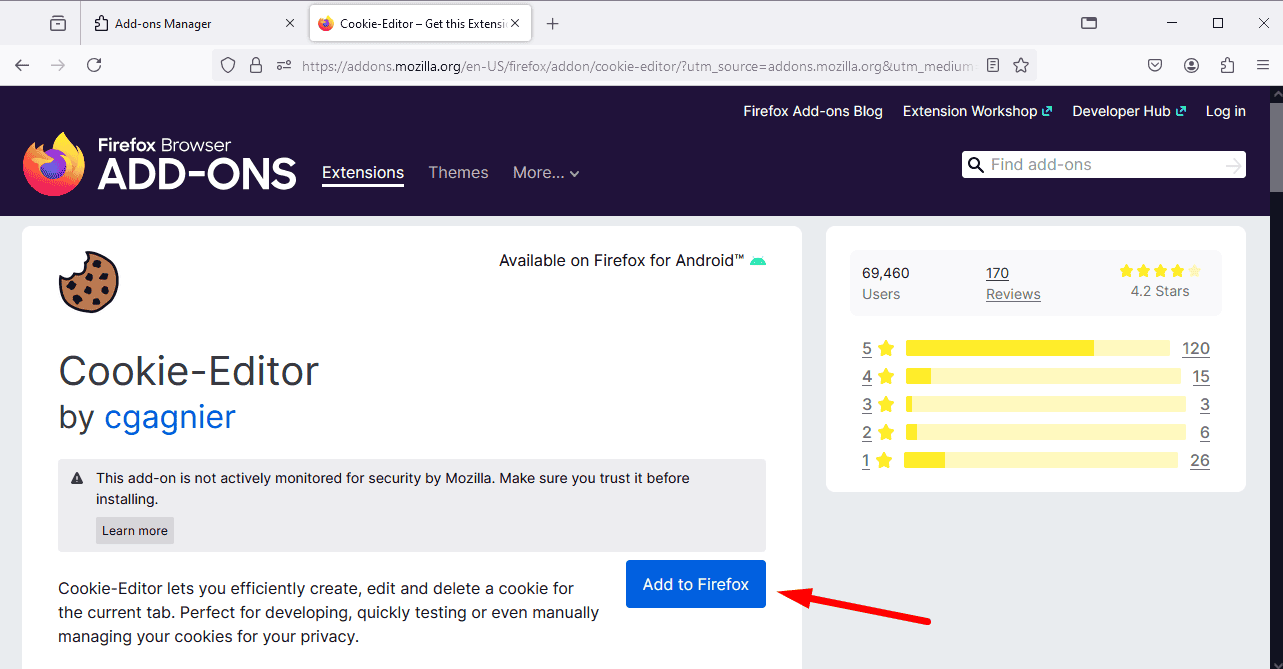Image resolution: width=1283 pixels, height=669 pixels.
Task: Open the Extensions puzzle-piece toolbar icon
Action: 1227,65
